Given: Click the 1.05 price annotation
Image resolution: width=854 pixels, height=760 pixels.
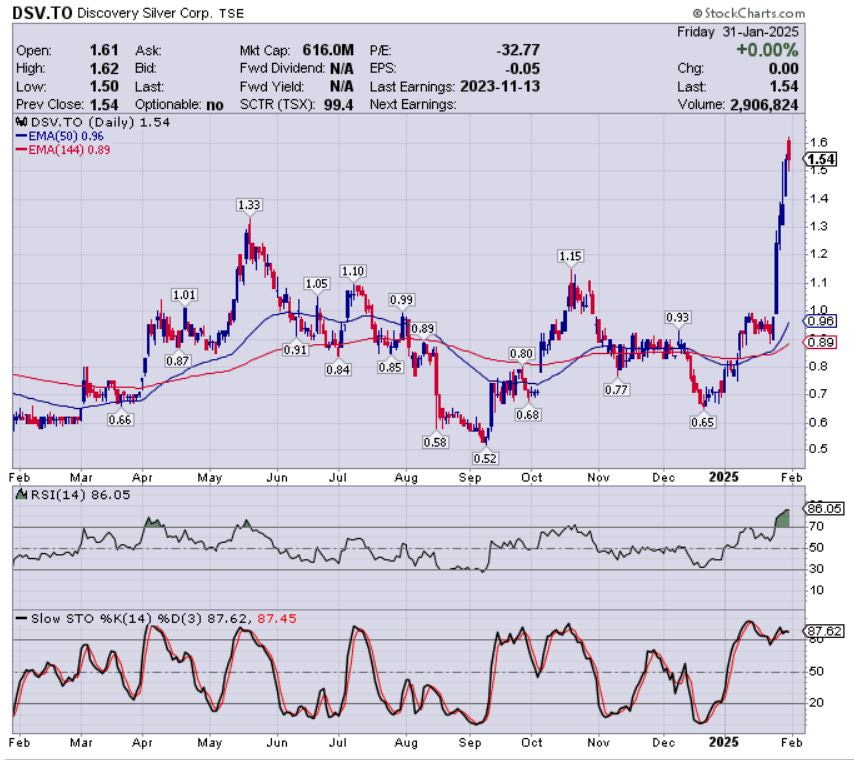Looking at the screenshot, I should tap(316, 284).
